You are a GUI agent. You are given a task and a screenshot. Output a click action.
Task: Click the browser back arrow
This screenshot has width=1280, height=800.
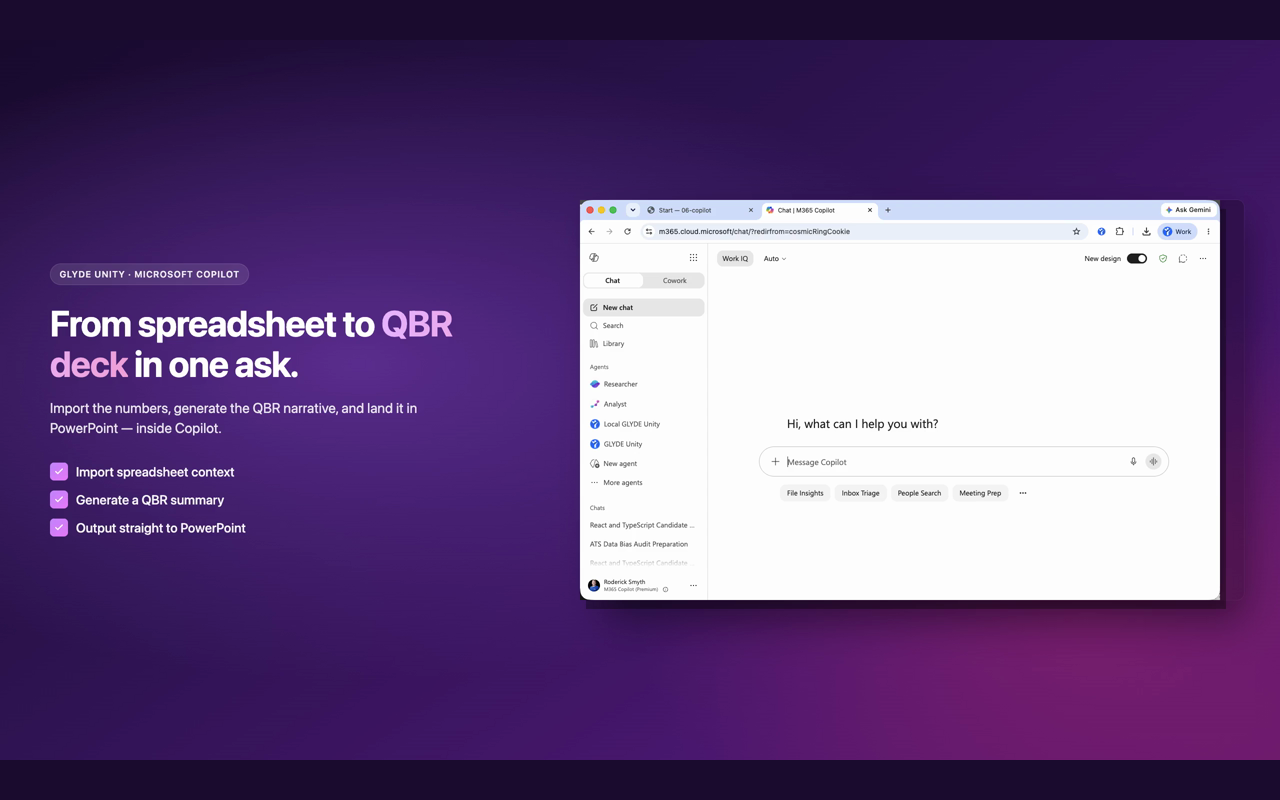(x=592, y=232)
